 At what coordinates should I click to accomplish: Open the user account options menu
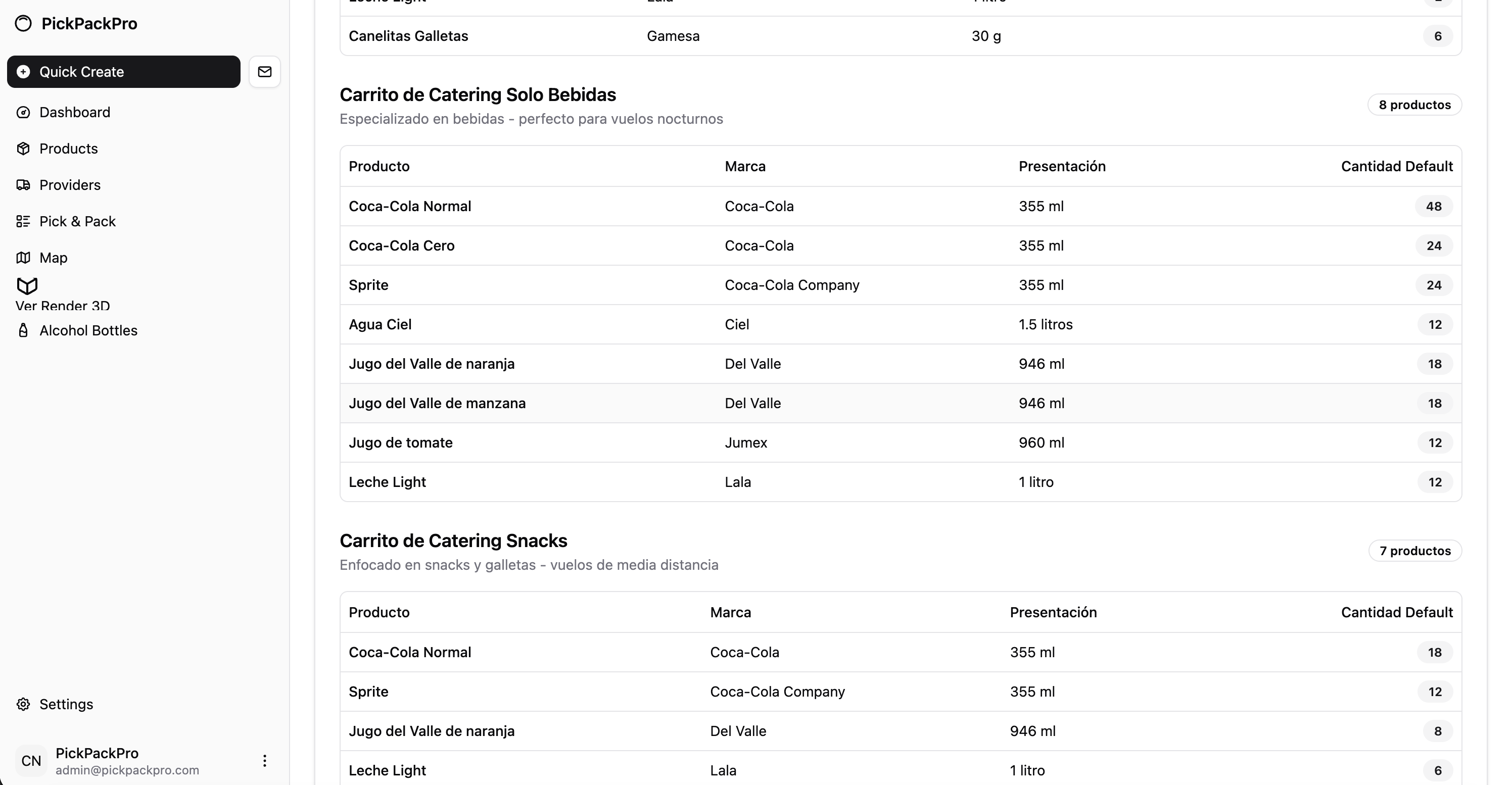pyautogui.click(x=265, y=761)
